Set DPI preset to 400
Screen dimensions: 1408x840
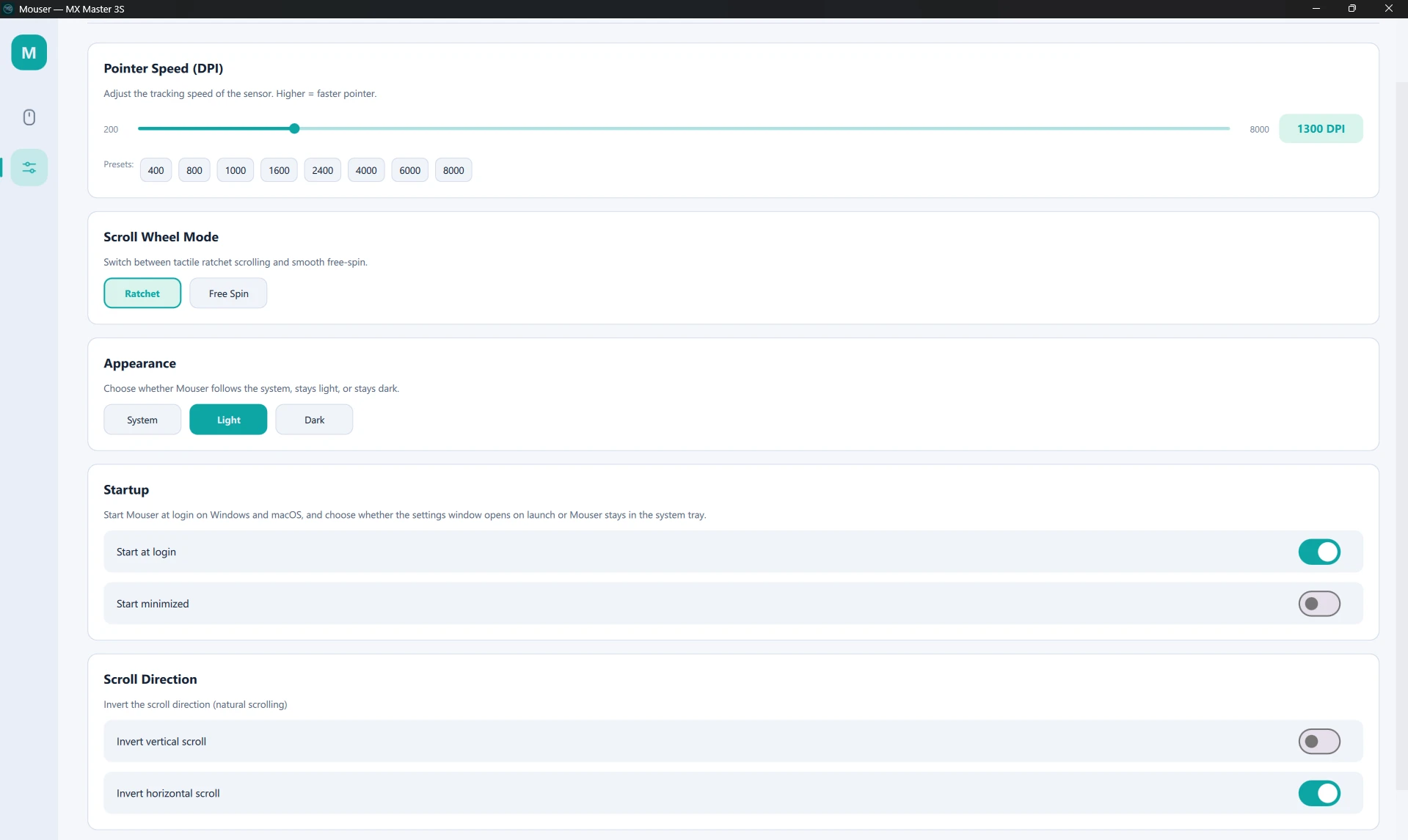(156, 170)
